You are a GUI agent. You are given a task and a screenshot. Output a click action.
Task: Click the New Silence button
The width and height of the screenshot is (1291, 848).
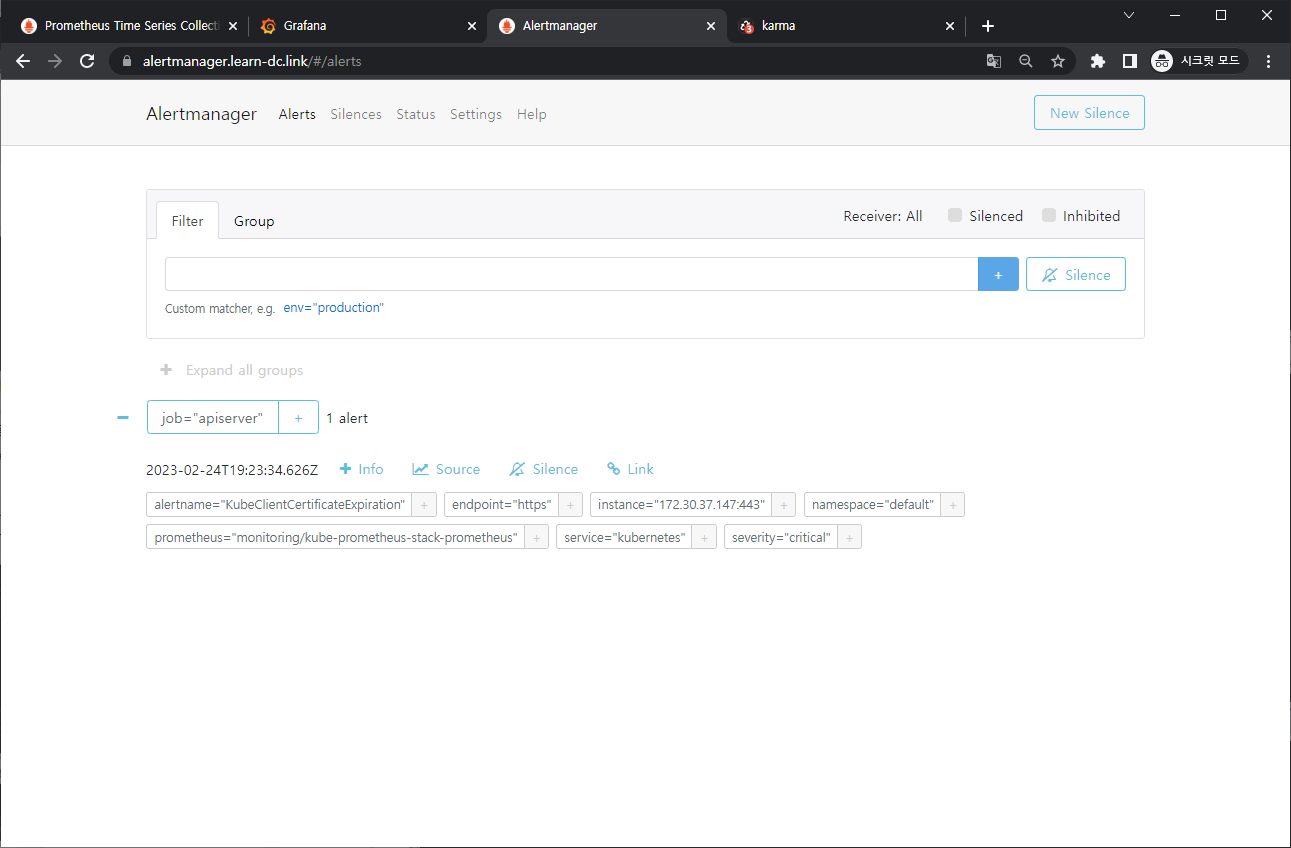click(x=1089, y=113)
